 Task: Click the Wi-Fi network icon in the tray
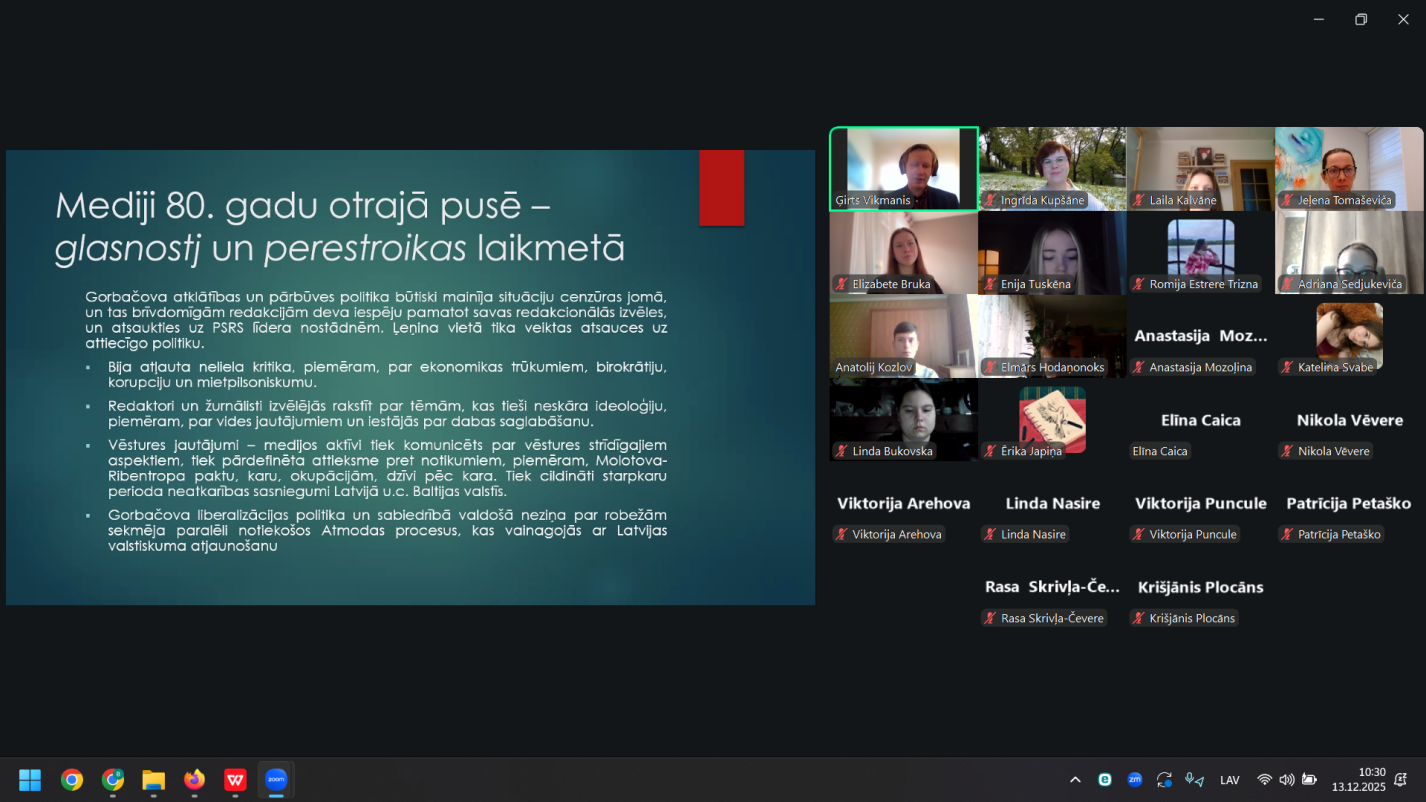coord(1264,780)
